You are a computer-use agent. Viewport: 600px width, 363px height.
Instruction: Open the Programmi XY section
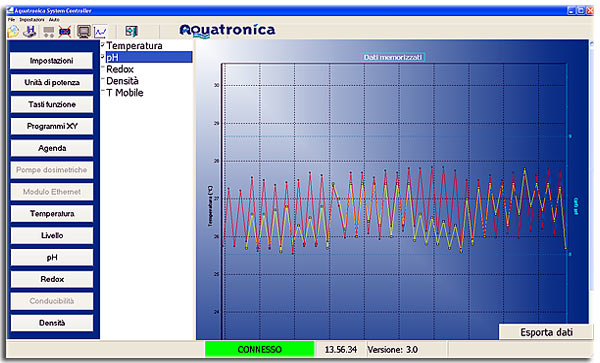tap(52, 126)
